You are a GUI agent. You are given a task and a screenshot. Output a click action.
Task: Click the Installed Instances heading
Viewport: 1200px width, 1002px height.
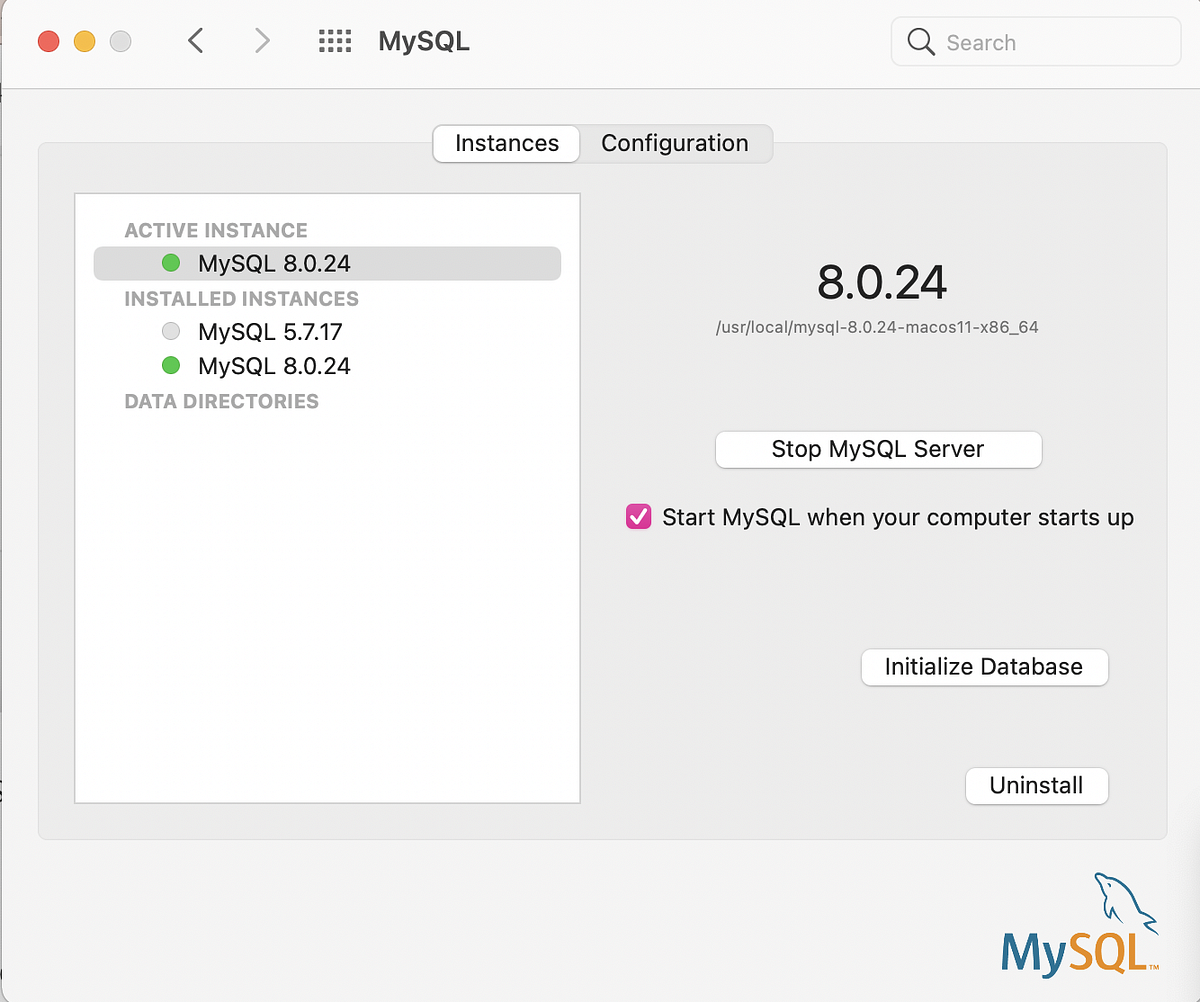click(240, 298)
